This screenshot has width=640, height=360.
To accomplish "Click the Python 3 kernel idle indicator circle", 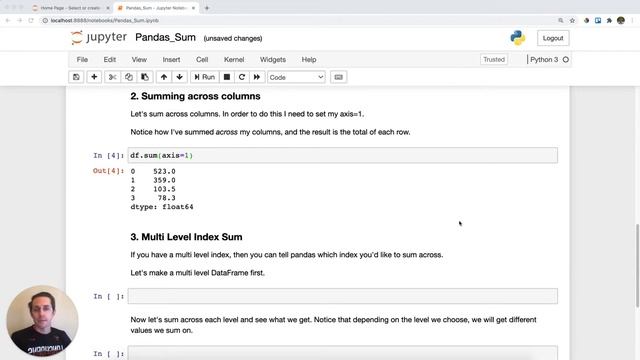I will 566,60.
